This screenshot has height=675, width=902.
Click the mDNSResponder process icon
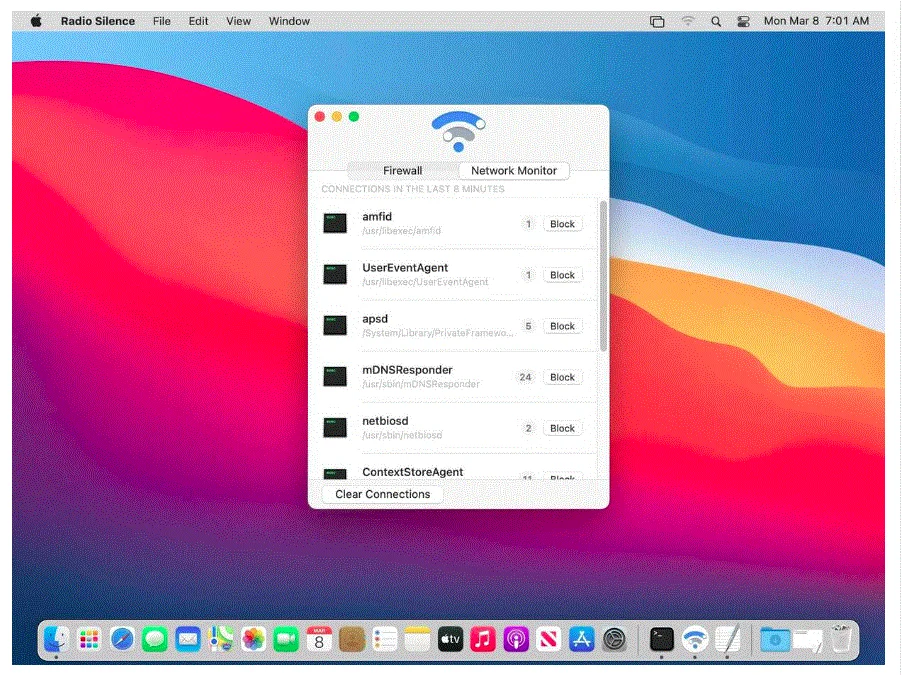[x=335, y=376]
